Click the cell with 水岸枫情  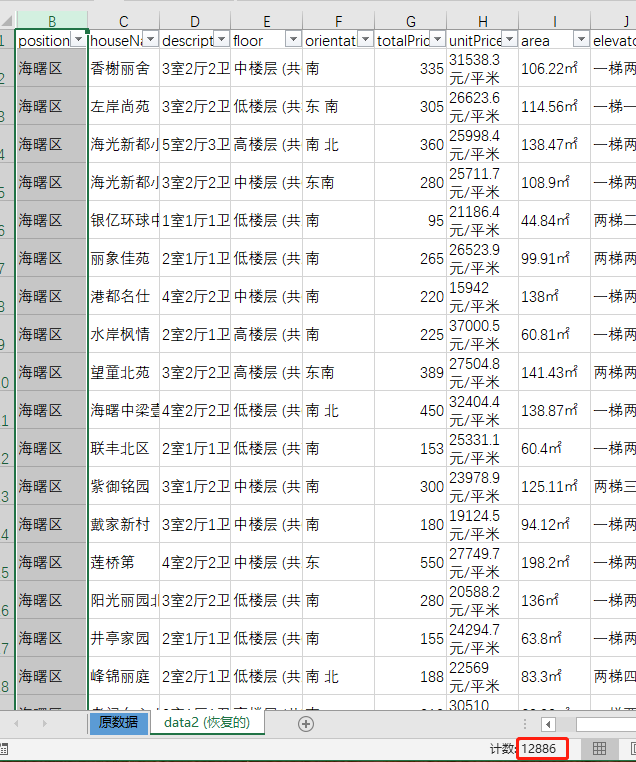click(x=123, y=334)
